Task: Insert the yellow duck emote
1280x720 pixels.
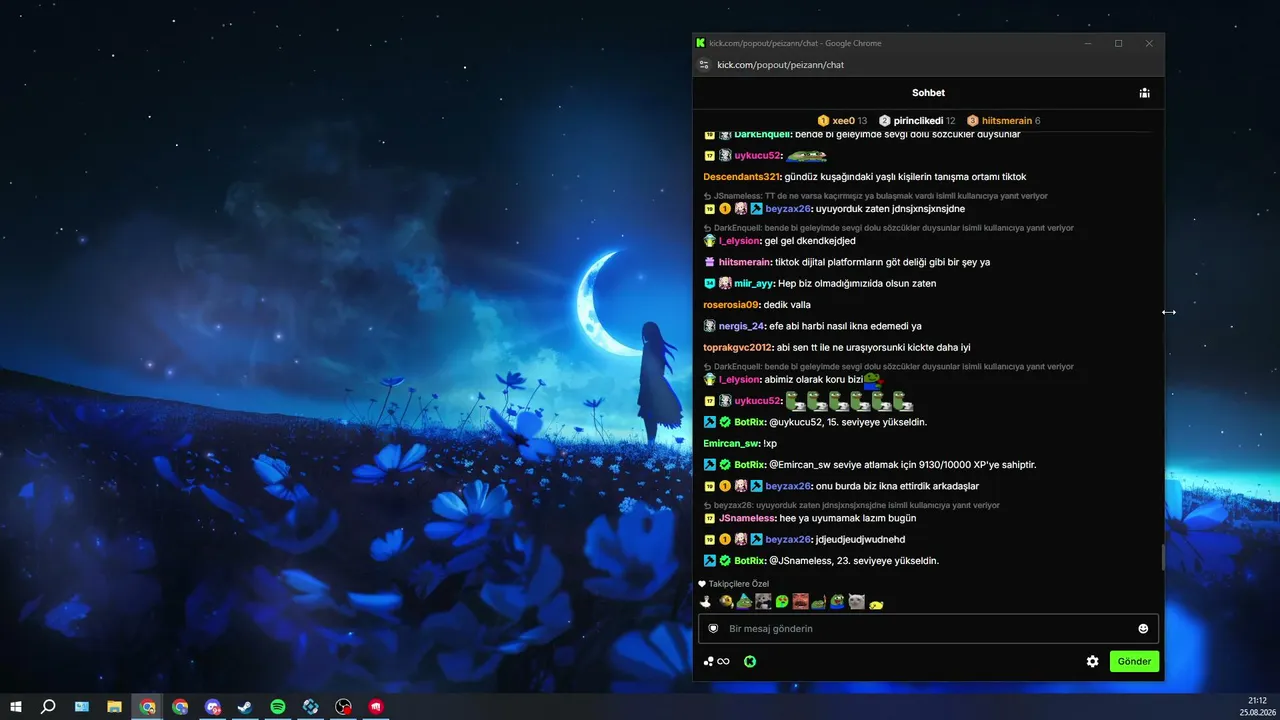Action: coord(876,603)
